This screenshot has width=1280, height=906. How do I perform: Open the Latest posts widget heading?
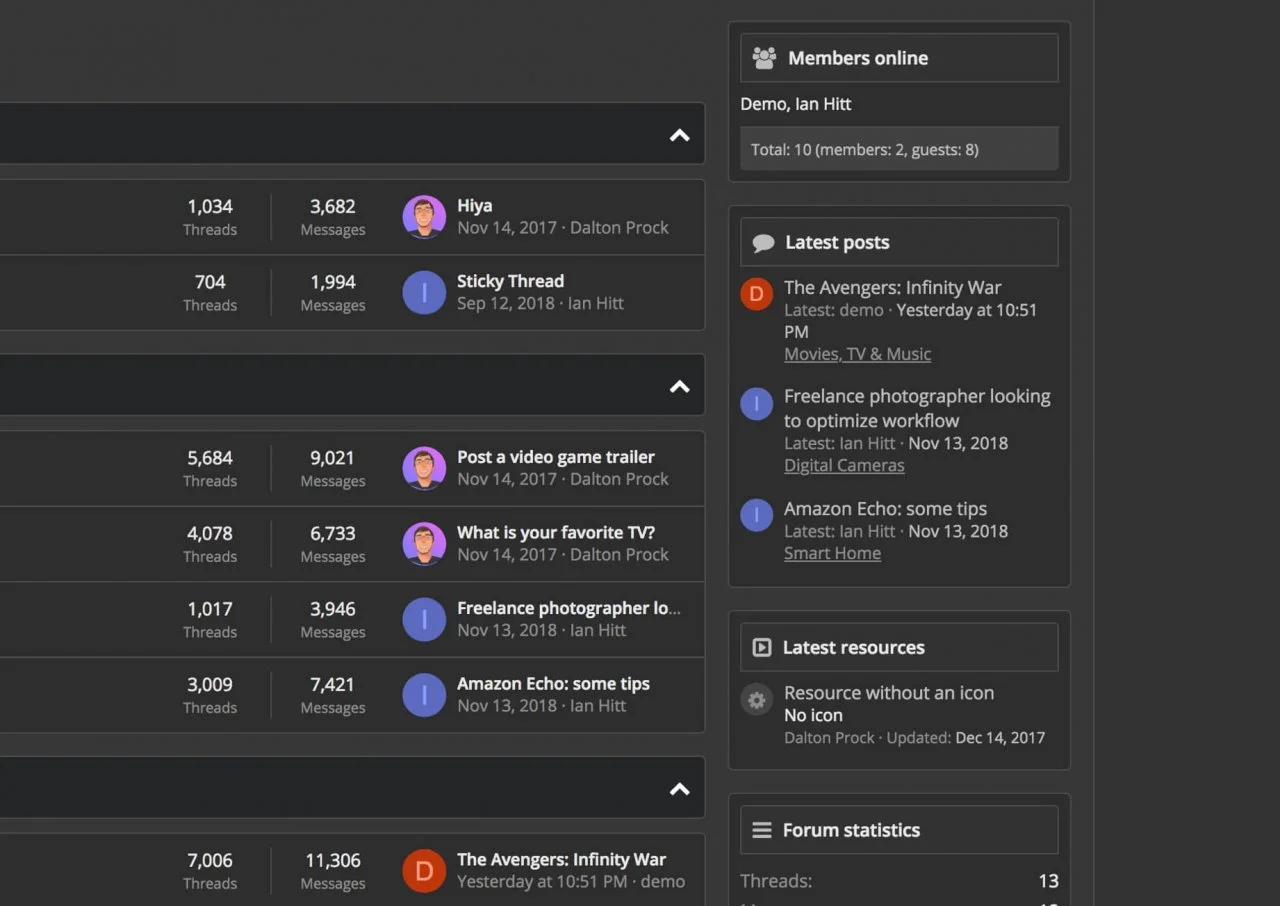tap(837, 242)
